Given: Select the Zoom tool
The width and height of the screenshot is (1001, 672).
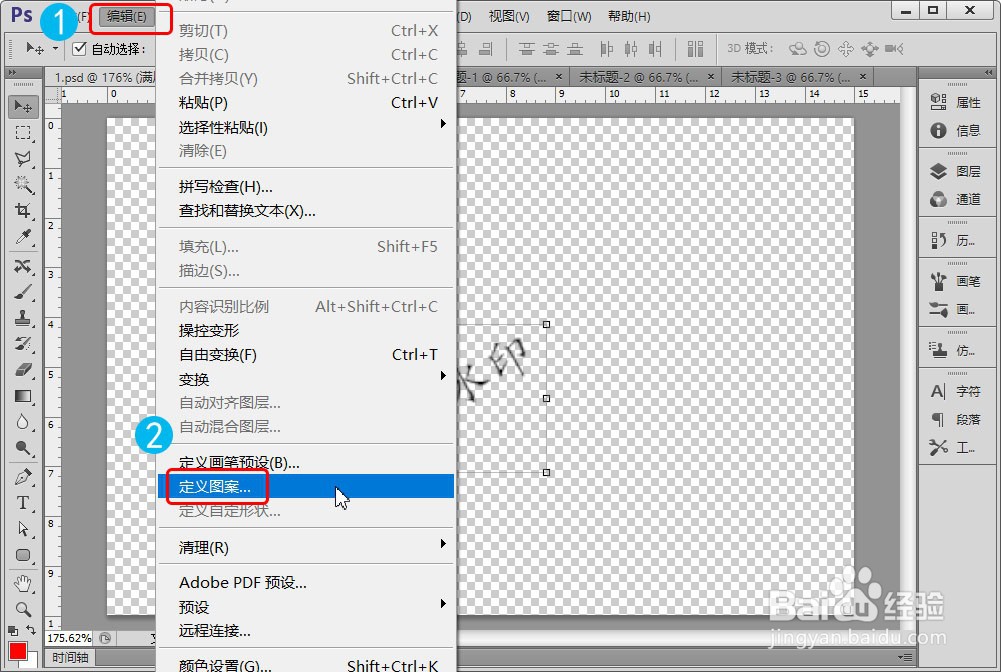Looking at the screenshot, I should point(23,609).
